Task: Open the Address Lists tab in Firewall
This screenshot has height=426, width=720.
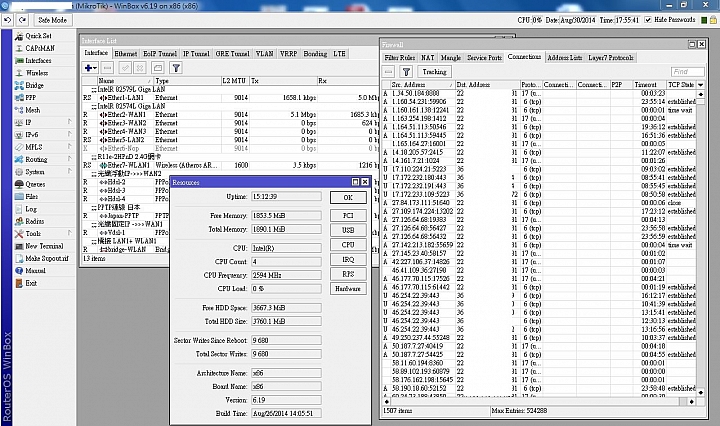Action: tap(564, 58)
